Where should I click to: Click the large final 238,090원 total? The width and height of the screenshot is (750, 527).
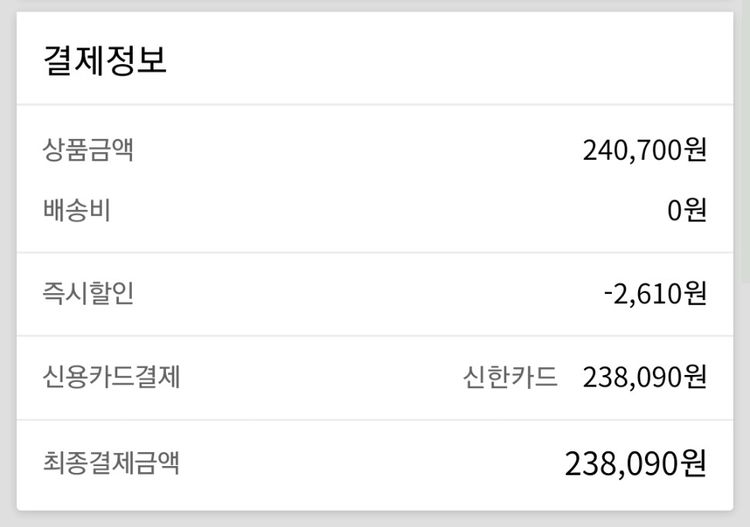[x=636, y=463]
